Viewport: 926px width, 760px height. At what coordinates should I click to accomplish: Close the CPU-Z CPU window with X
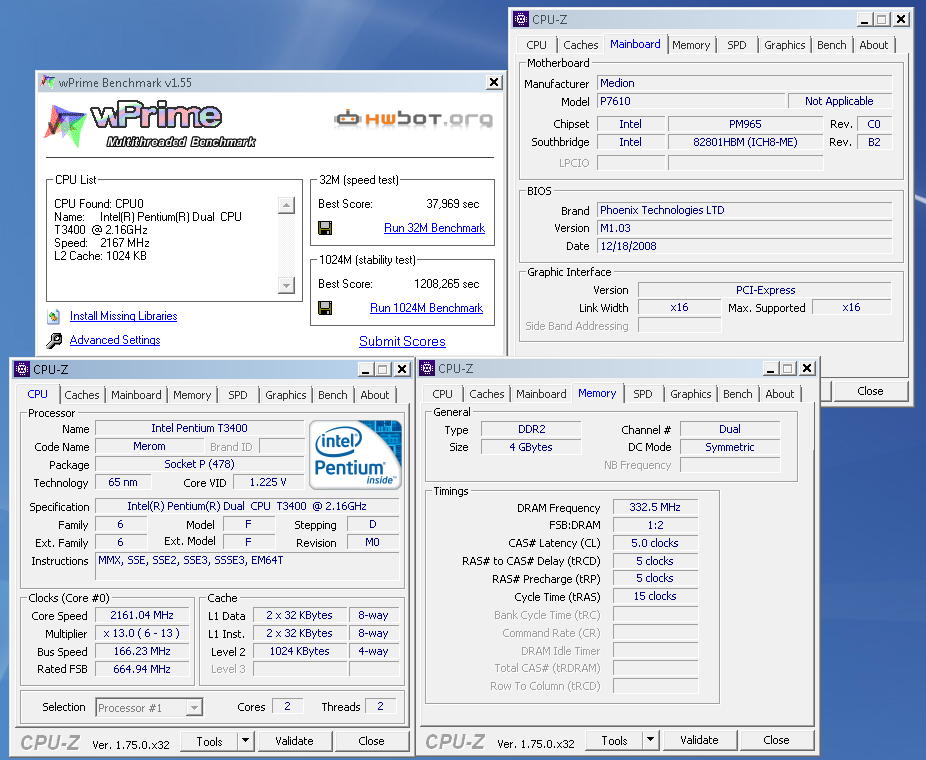[402, 370]
